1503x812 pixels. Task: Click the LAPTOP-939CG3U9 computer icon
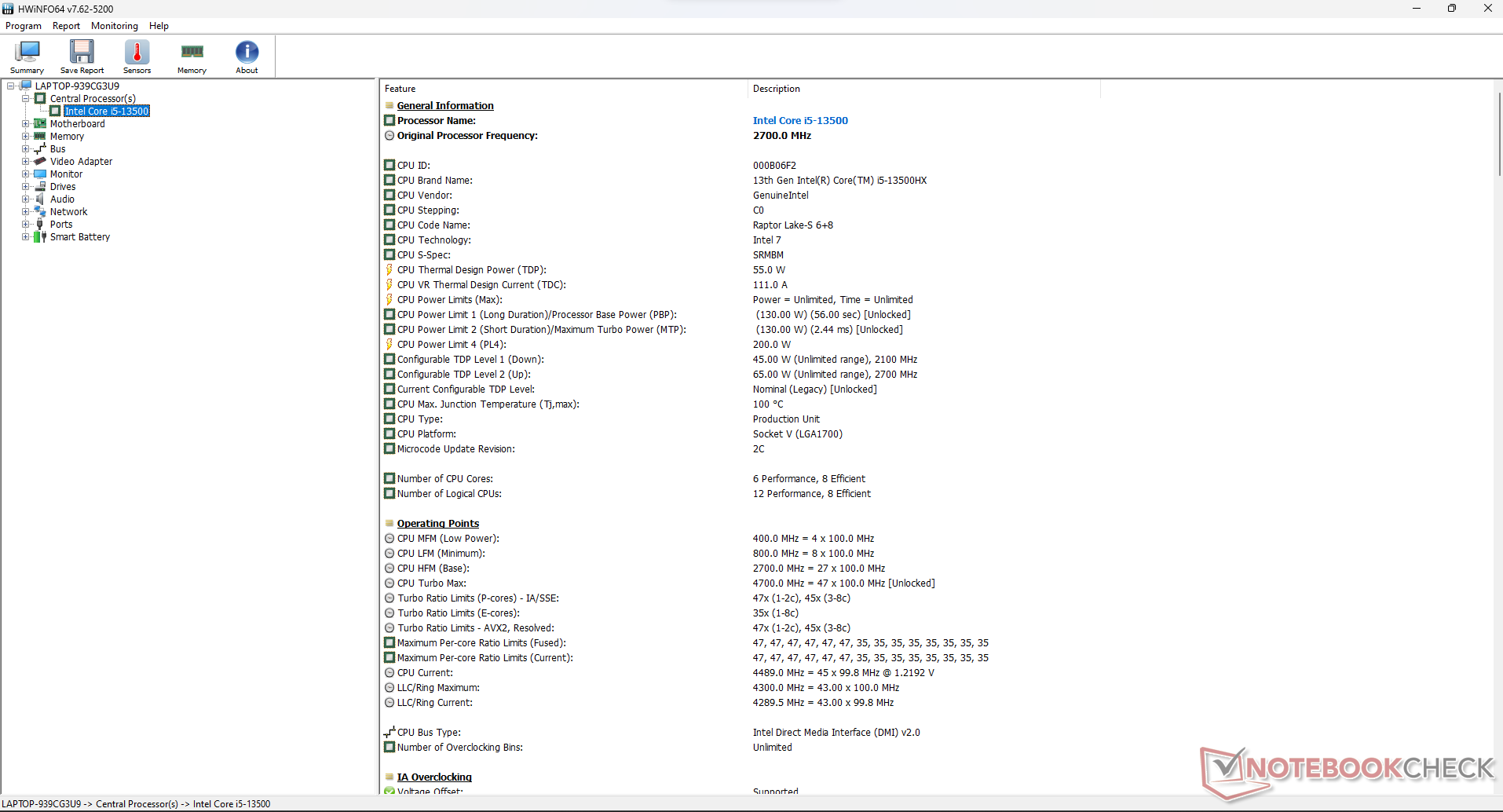point(26,86)
